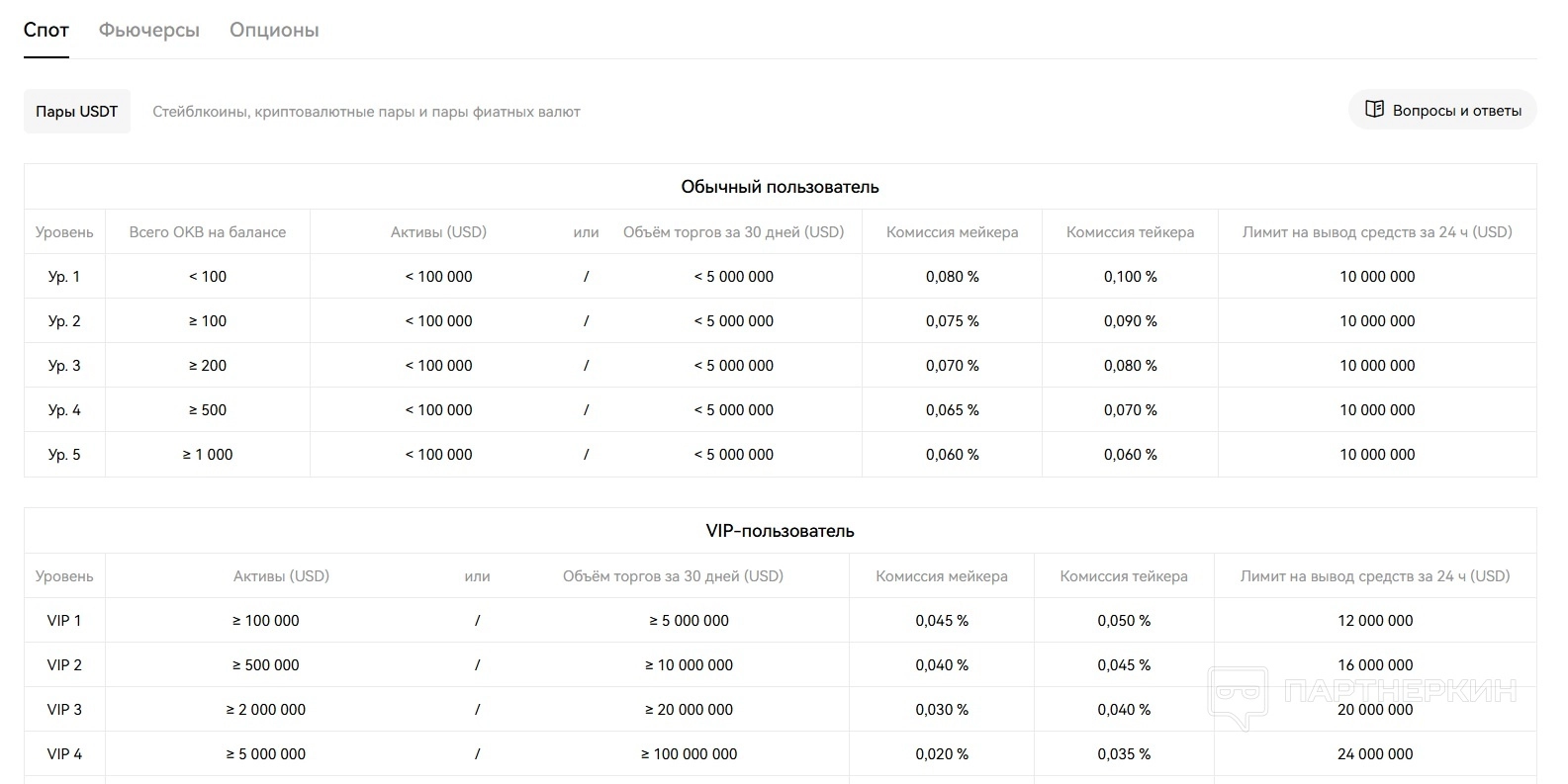Screen dimensions: 1568x784
Task: Click the Комиссия тейкера header in the VIP table
Action: pos(1124,576)
